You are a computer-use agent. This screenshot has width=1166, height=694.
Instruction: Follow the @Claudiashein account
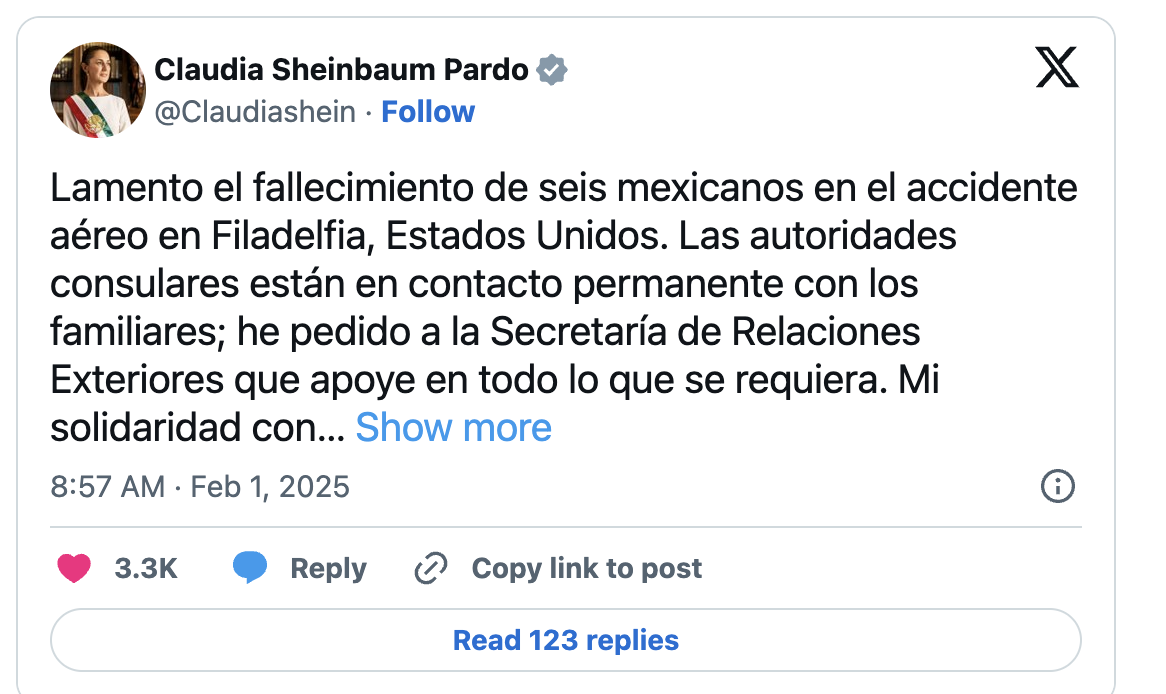[428, 112]
